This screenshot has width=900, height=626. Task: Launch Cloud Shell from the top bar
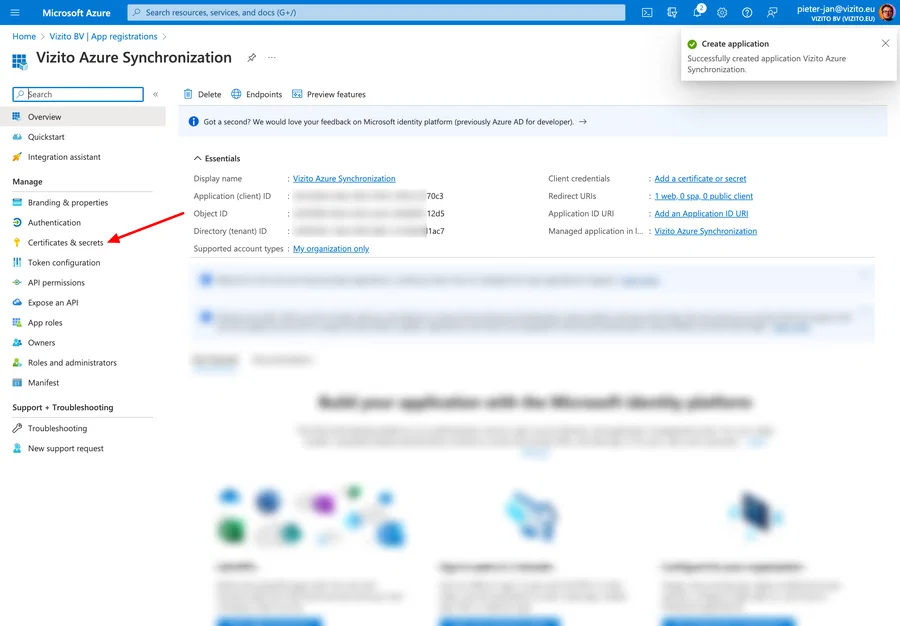pos(648,12)
